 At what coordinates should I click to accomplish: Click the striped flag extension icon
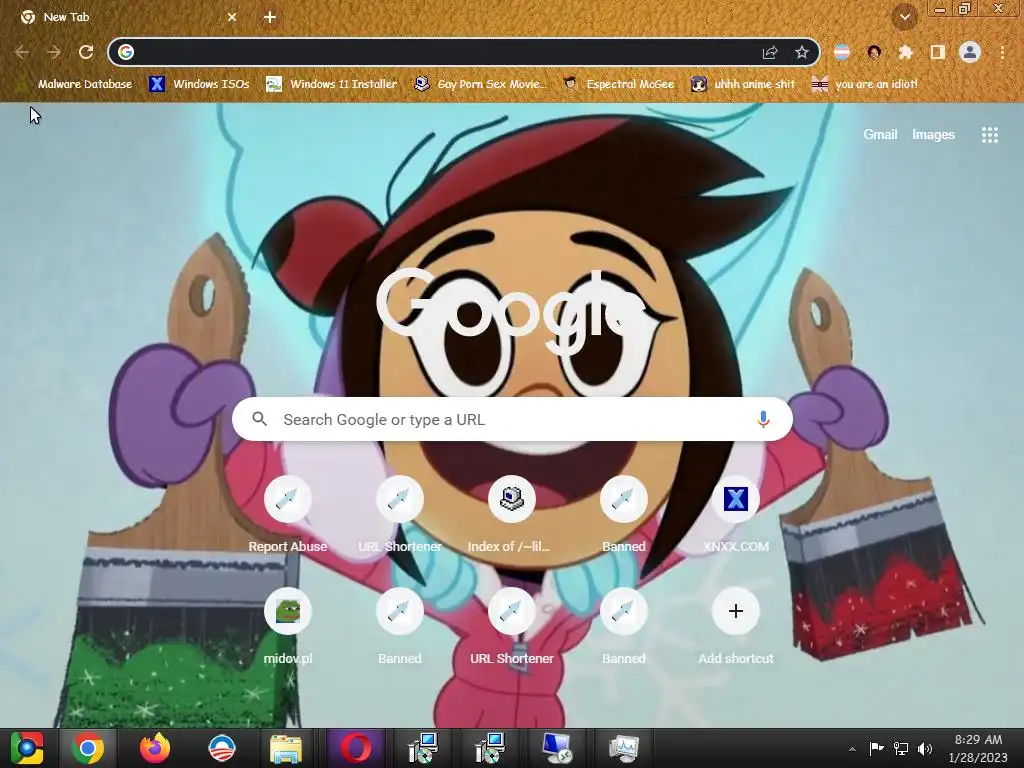(x=842, y=52)
